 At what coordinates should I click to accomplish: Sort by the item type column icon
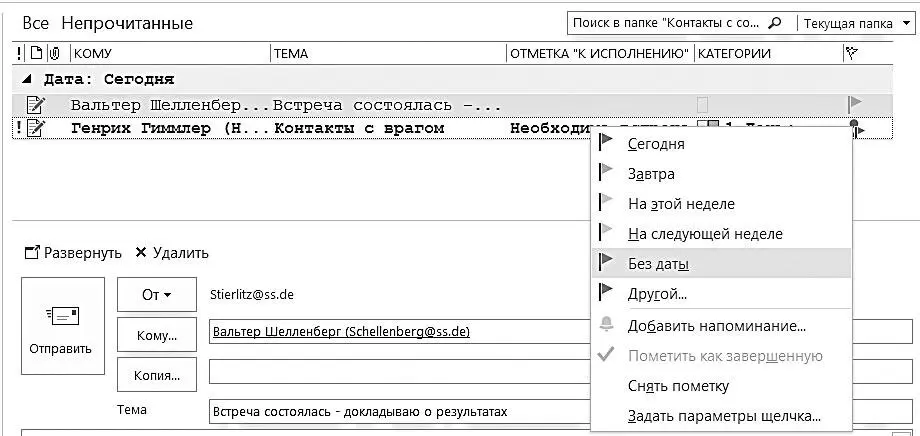35,54
